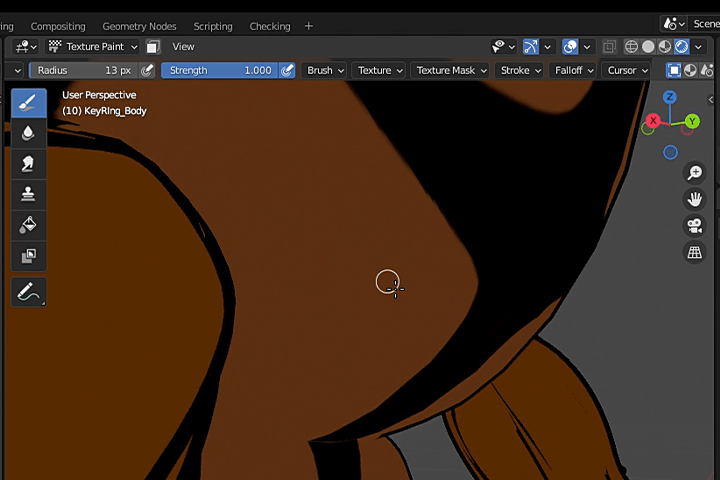Viewport: 720px width, 480px height.
Task: Open the Texture Mask dropdown
Action: [x=450, y=70]
